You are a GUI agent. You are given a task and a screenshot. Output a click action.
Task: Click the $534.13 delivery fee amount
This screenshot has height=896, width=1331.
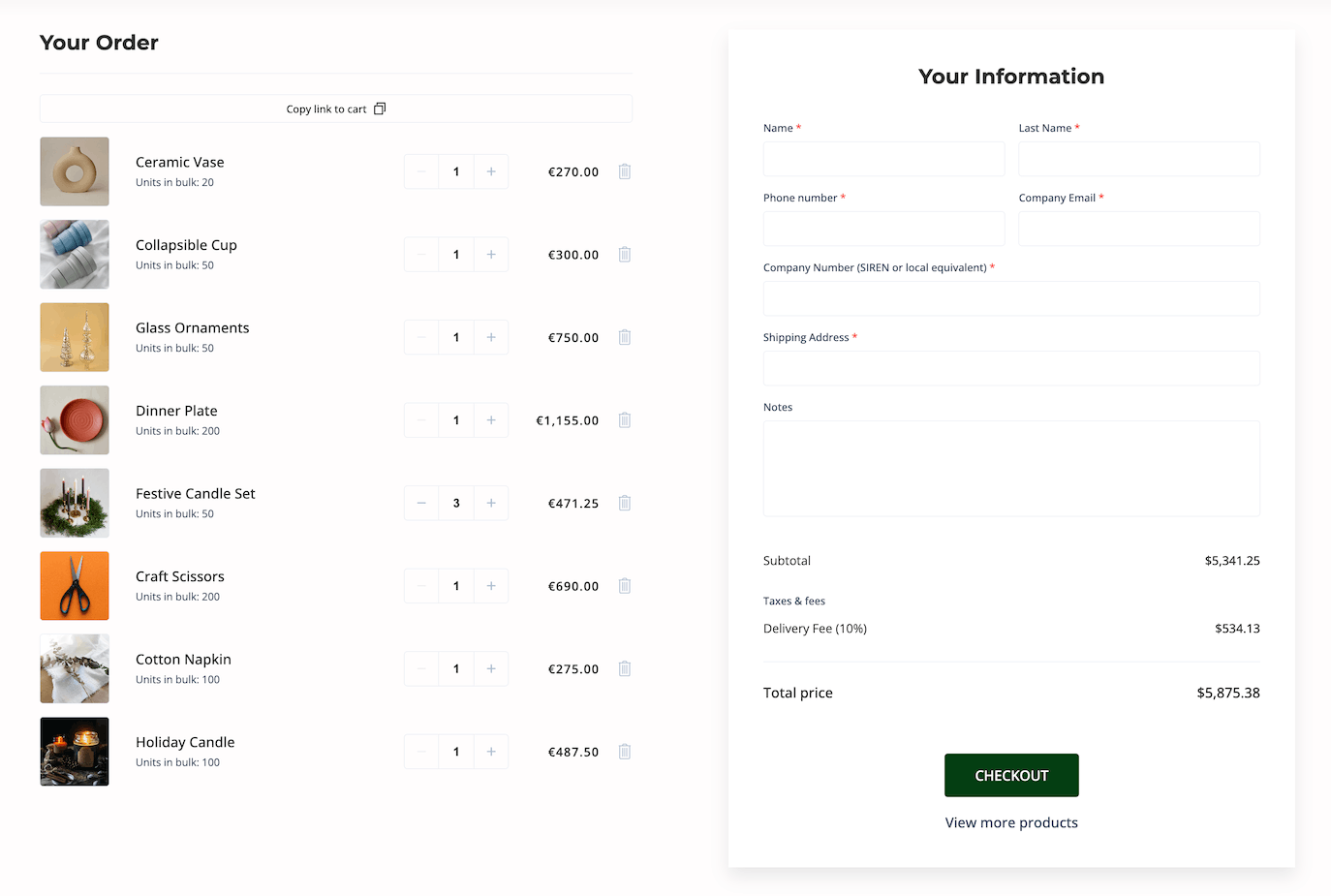pyautogui.click(x=1237, y=629)
